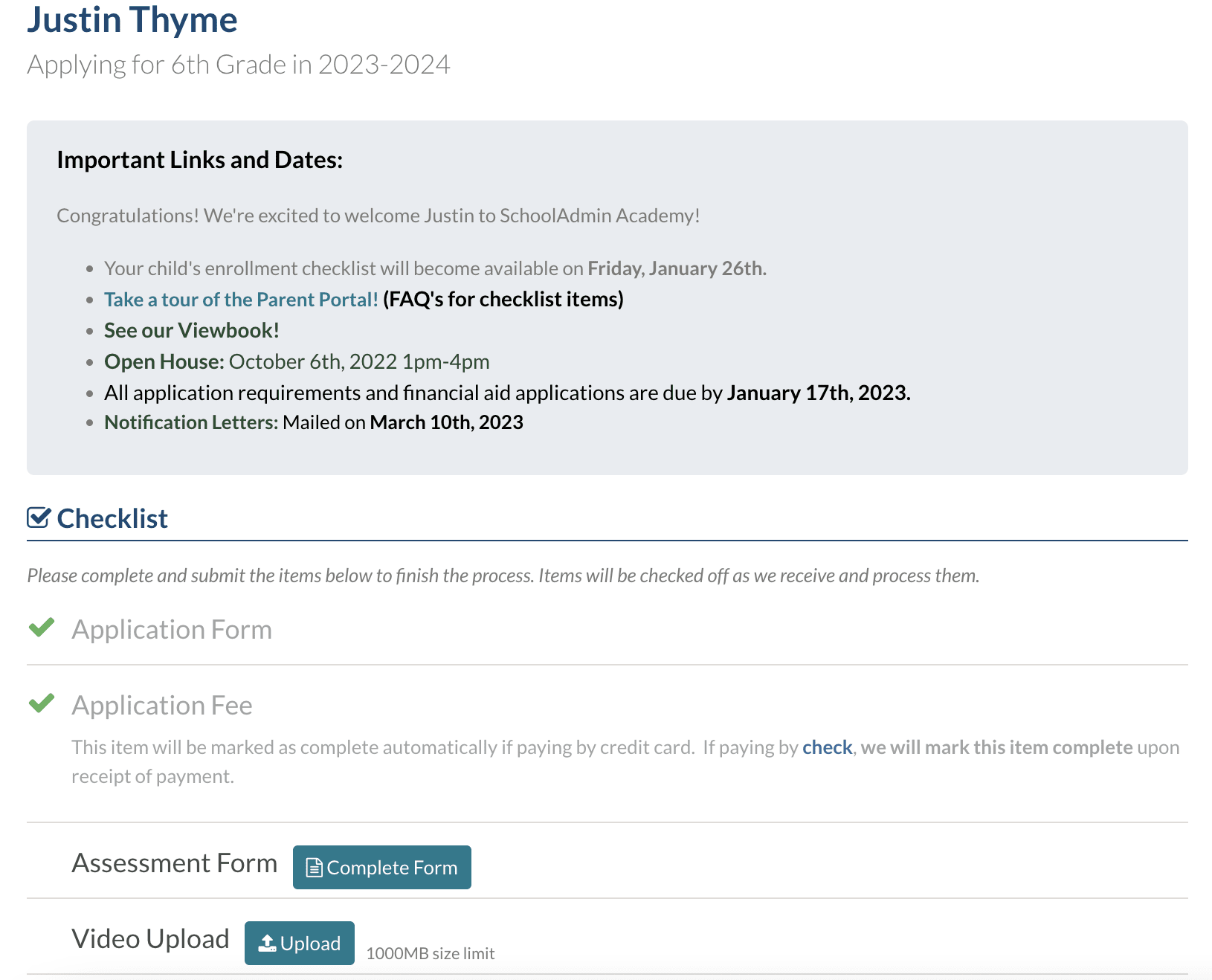Screen dimensions: 1212x980
Task: Click the 1000MB size limit note
Action: tap(430, 953)
